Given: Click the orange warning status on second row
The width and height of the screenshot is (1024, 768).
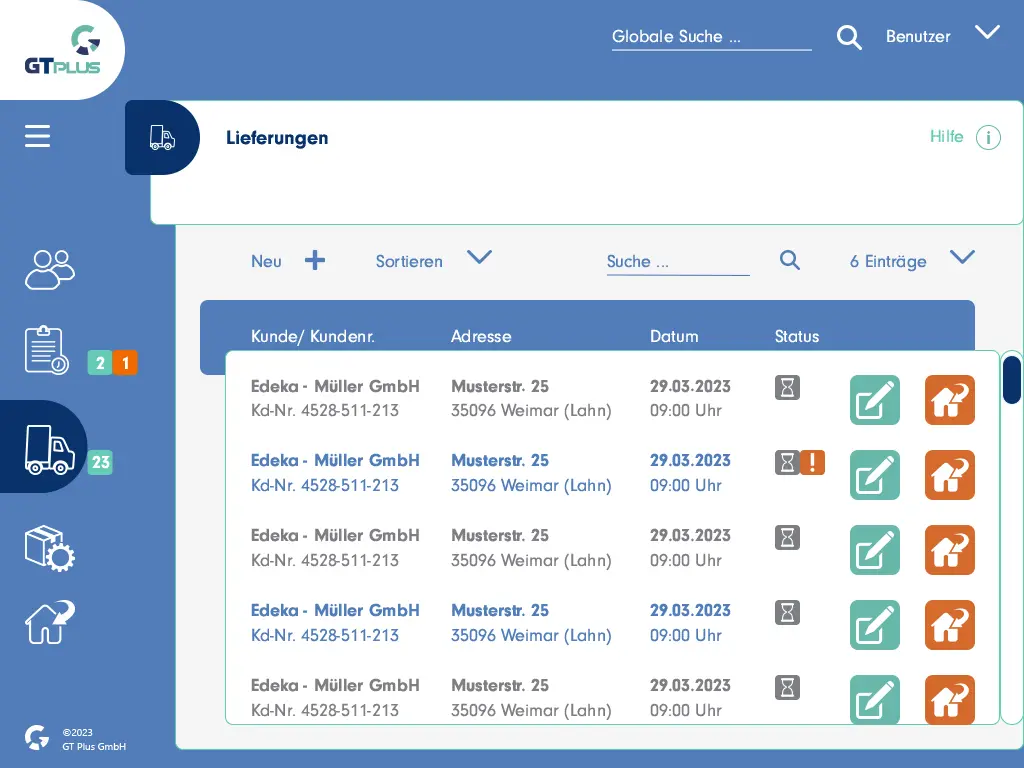Looking at the screenshot, I should pyautogui.click(x=813, y=462).
